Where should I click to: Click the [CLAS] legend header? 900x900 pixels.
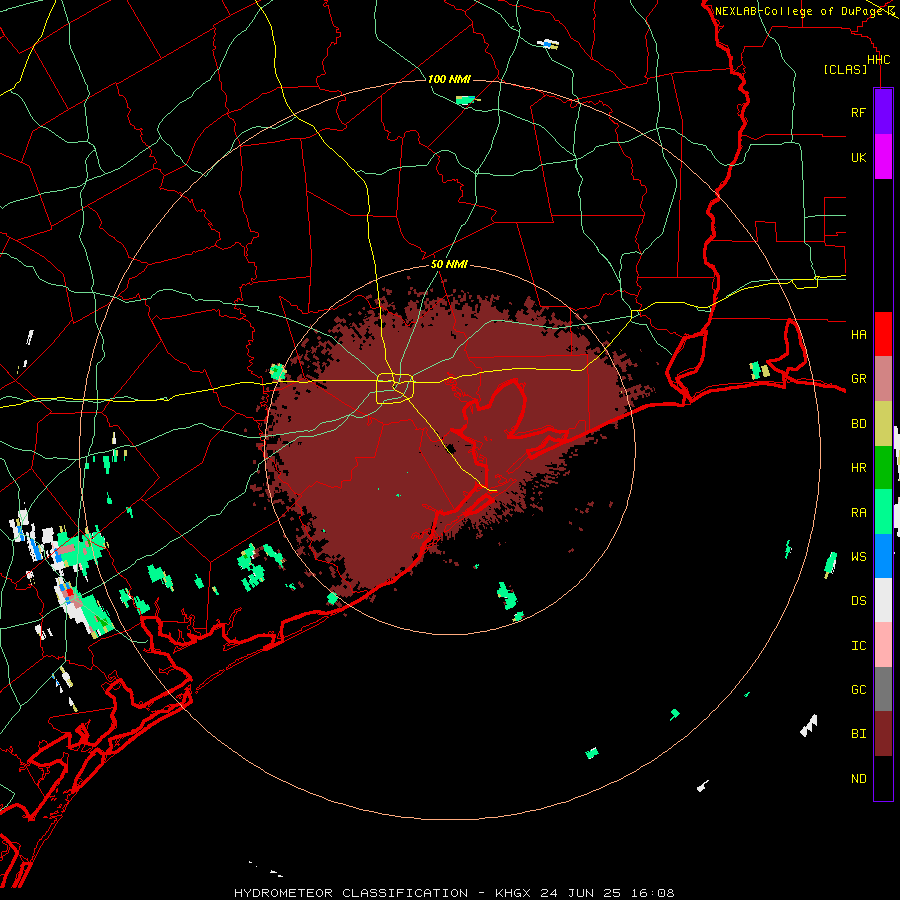845,70
